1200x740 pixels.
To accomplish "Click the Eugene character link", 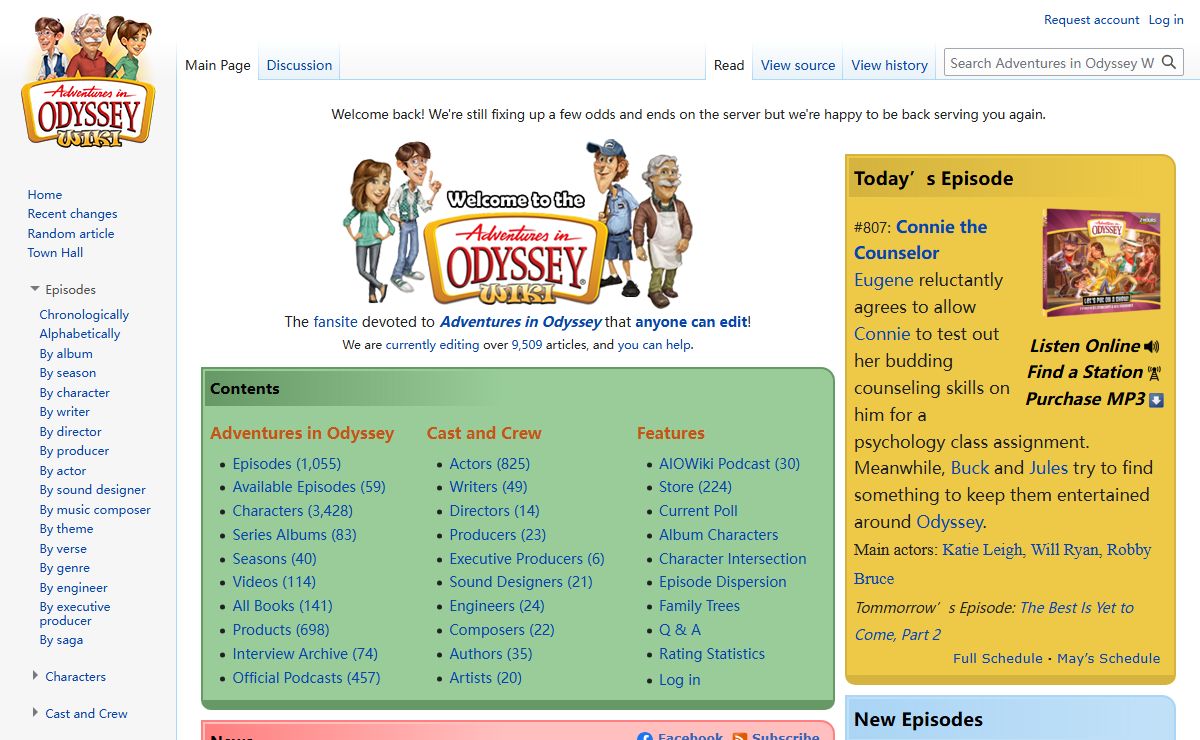I will pos(884,280).
